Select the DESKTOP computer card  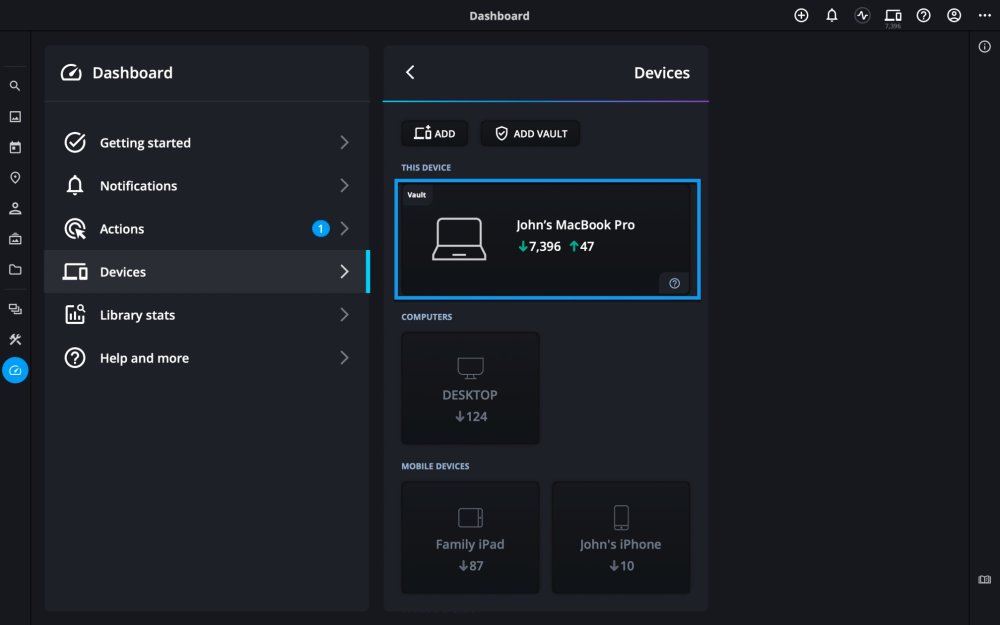(x=470, y=388)
